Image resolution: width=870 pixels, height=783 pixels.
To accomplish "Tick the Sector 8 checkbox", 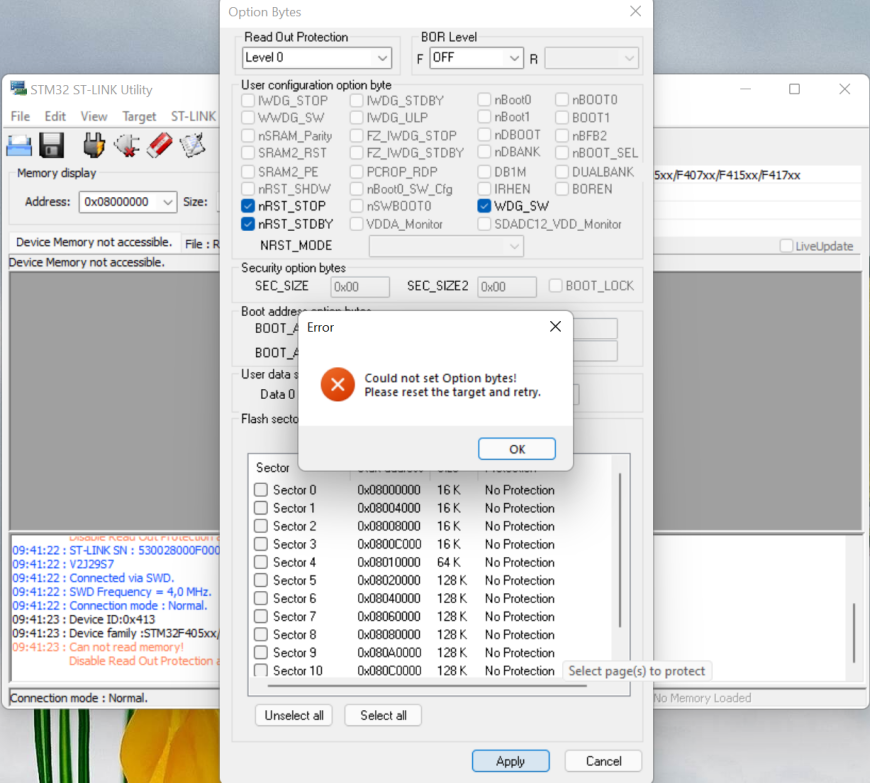I will click(x=261, y=635).
